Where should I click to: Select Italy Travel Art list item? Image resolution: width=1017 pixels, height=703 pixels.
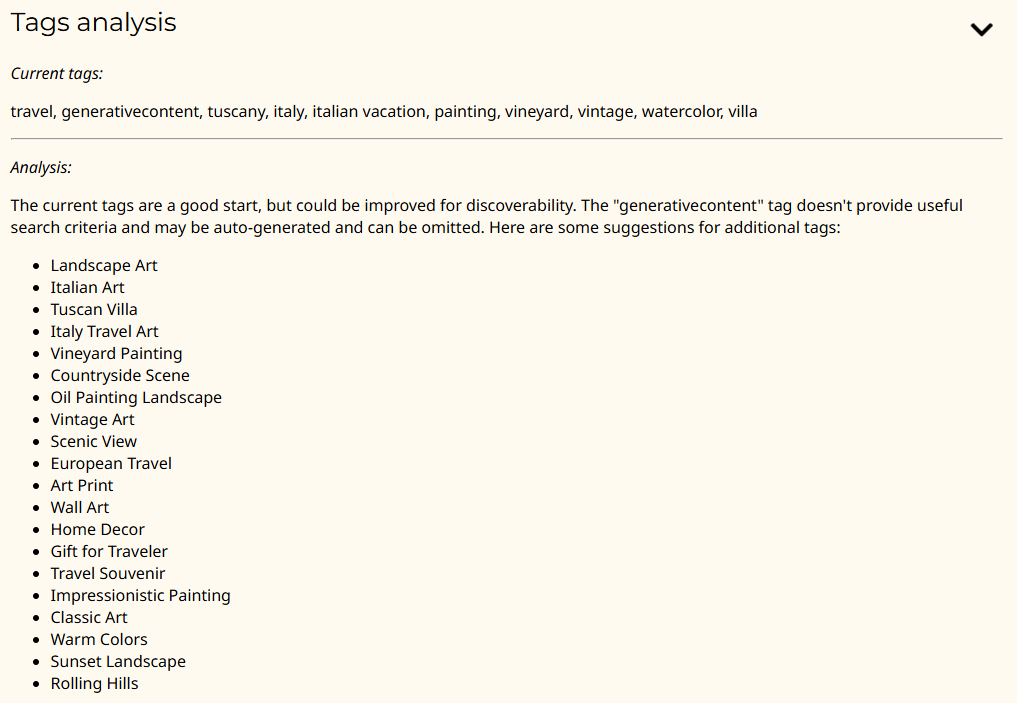(x=104, y=331)
